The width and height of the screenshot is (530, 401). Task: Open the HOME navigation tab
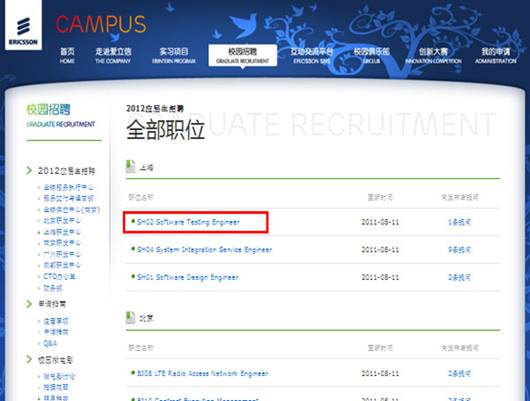click(x=67, y=55)
